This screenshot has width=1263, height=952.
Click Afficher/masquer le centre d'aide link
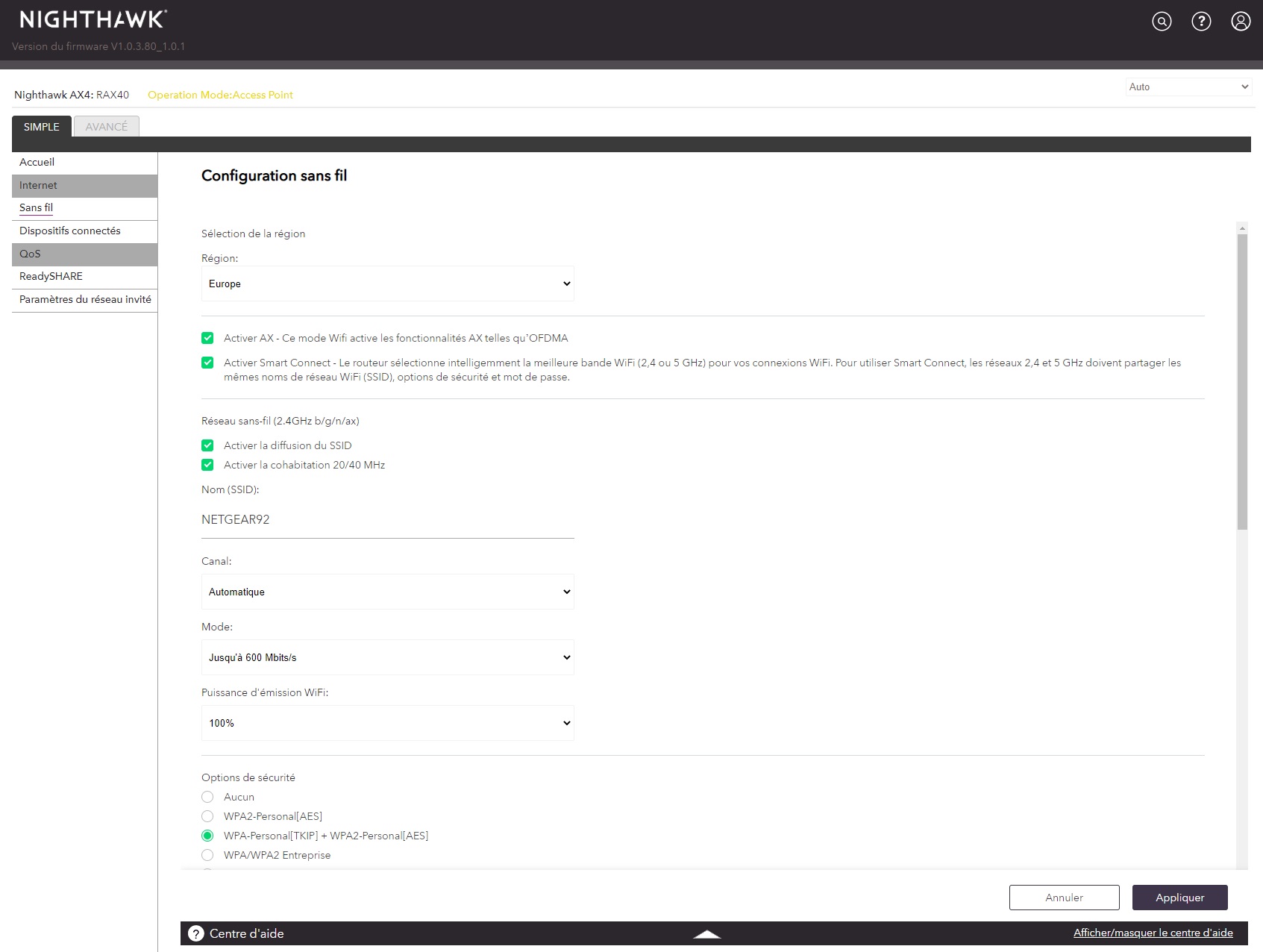pyautogui.click(x=1153, y=933)
